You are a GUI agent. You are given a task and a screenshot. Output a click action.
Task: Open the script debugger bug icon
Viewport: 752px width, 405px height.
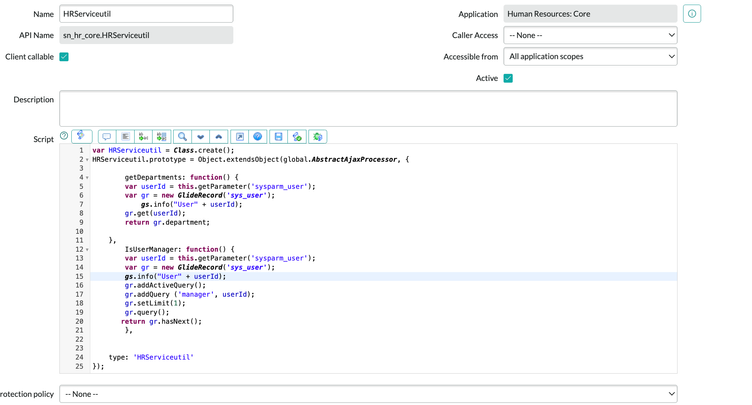[x=317, y=137]
